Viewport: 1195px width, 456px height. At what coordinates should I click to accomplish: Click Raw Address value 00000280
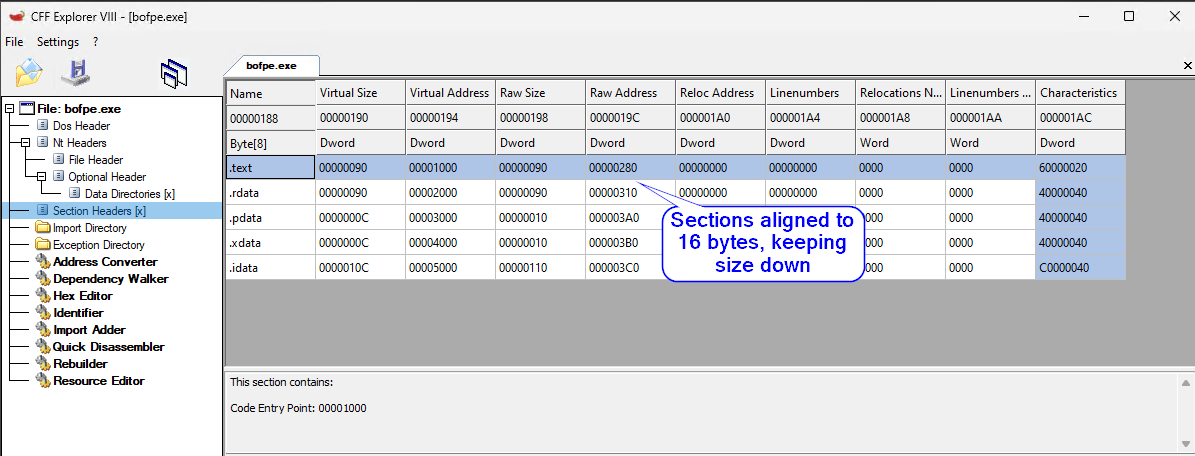pyautogui.click(x=630, y=168)
